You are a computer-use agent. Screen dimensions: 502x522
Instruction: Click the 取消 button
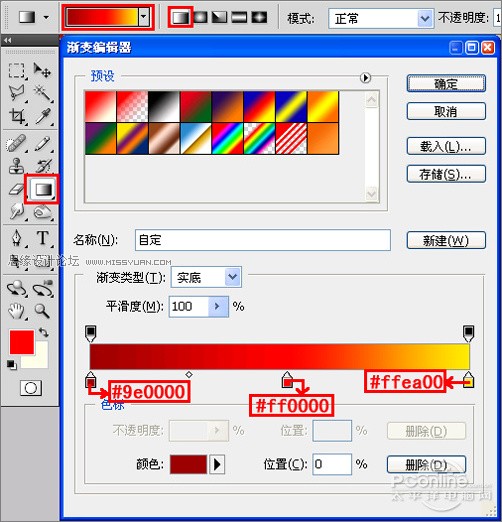tap(446, 111)
